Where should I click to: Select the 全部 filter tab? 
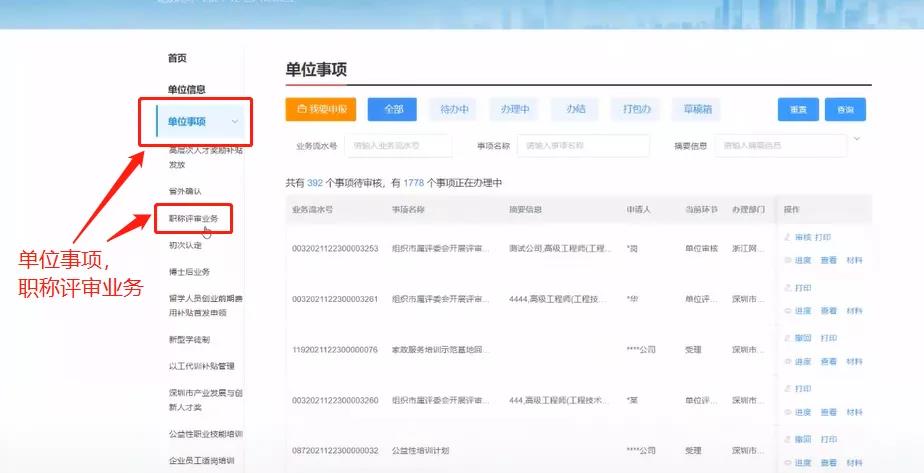[392, 109]
